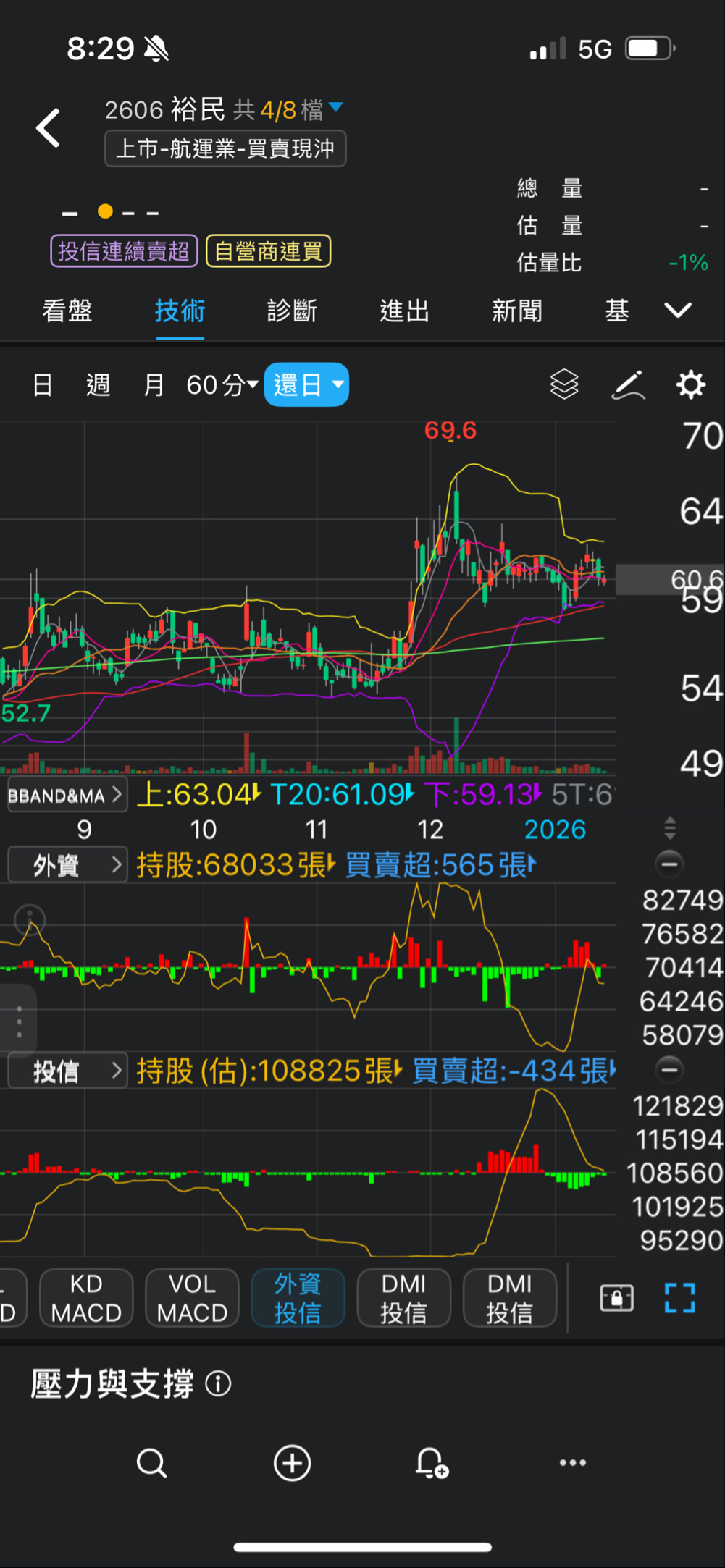Screen dimensions: 725x1568
Task: Tap 外資 持股:68033張 readout
Action: pos(236,865)
